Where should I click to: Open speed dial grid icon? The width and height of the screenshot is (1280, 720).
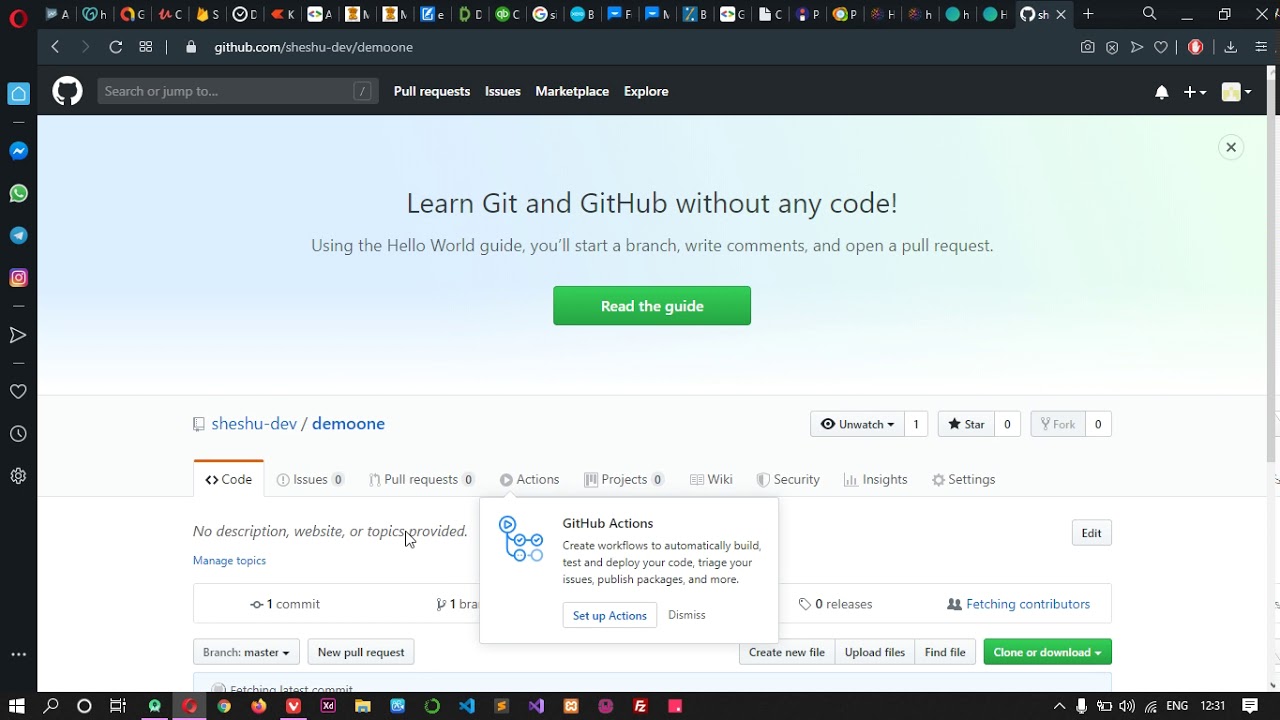click(146, 47)
